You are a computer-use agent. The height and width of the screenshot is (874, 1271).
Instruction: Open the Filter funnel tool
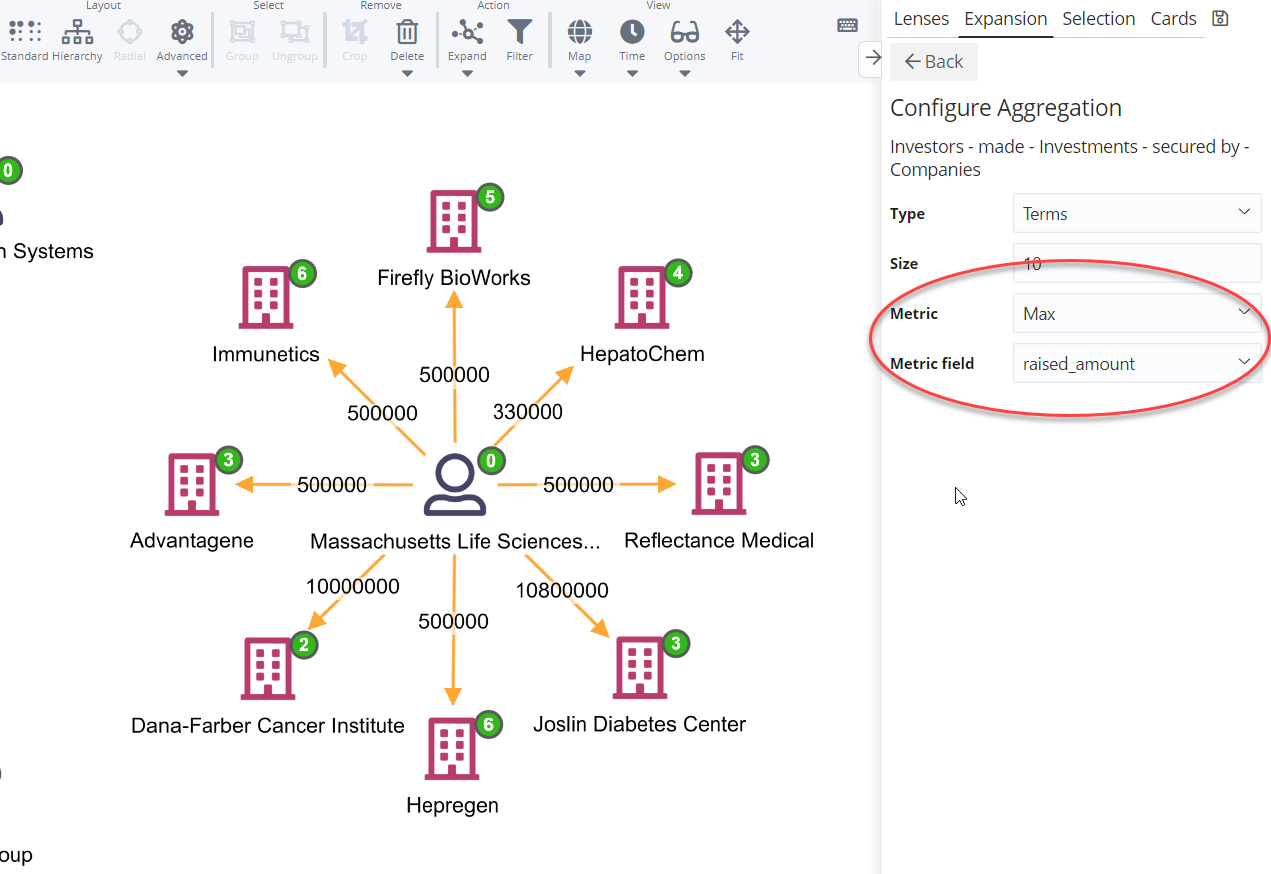(519, 32)
